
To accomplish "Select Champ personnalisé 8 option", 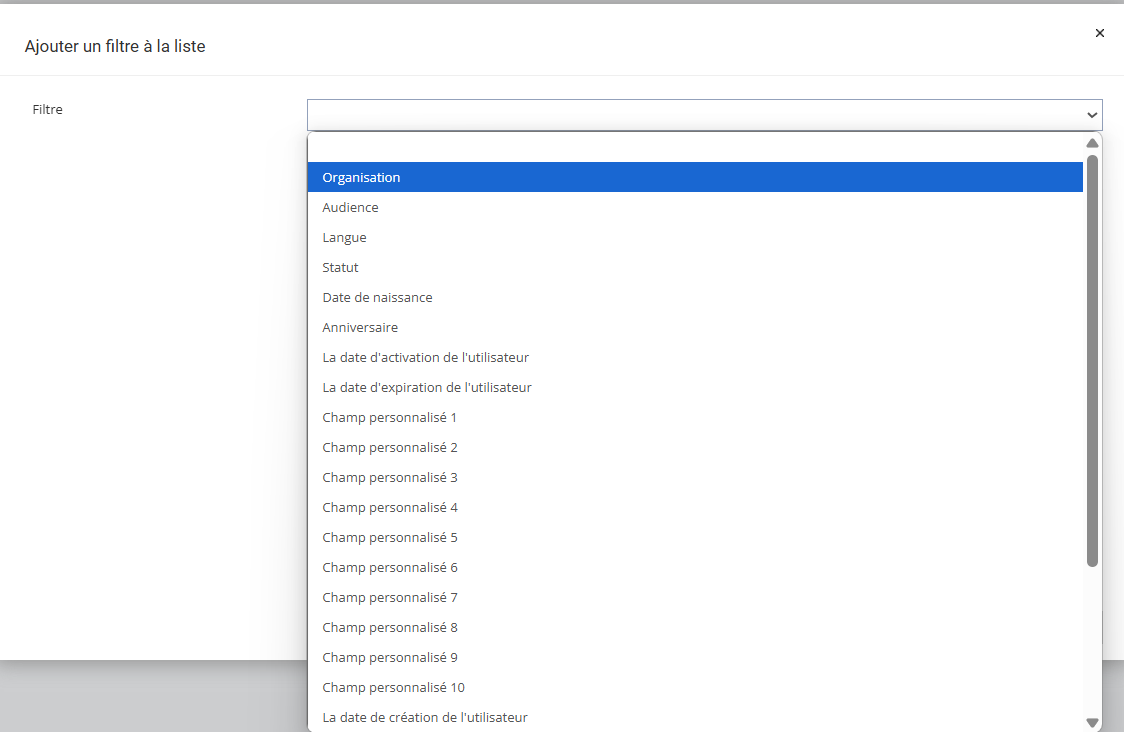I will 389,627.
